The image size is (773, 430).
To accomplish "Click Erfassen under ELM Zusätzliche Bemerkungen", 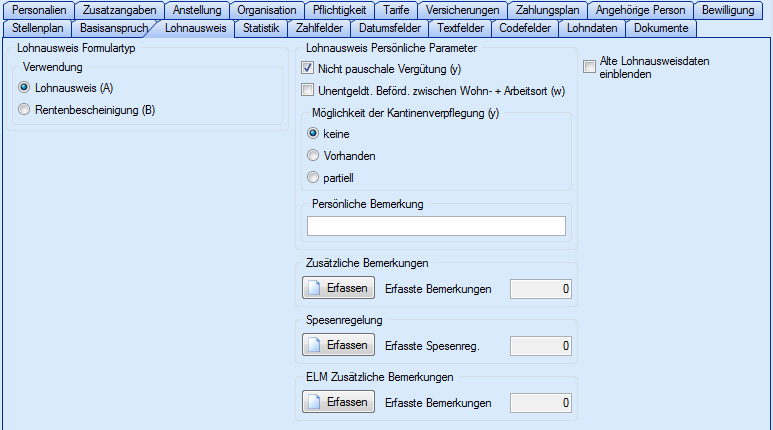I will (x=338, y=402).
